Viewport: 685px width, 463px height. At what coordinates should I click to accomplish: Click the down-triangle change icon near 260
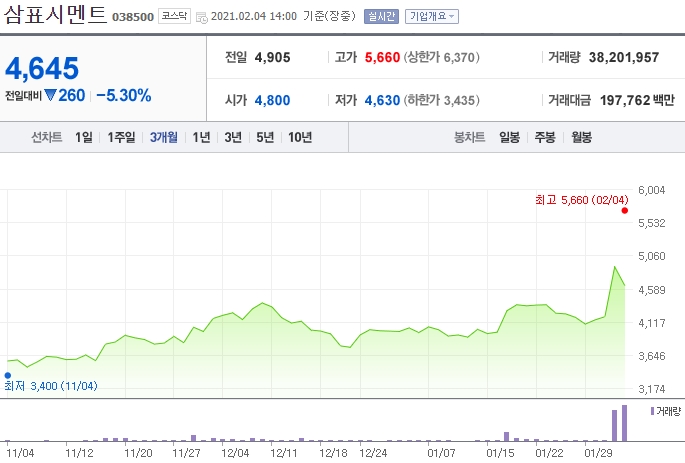click(x=51, y=95)
